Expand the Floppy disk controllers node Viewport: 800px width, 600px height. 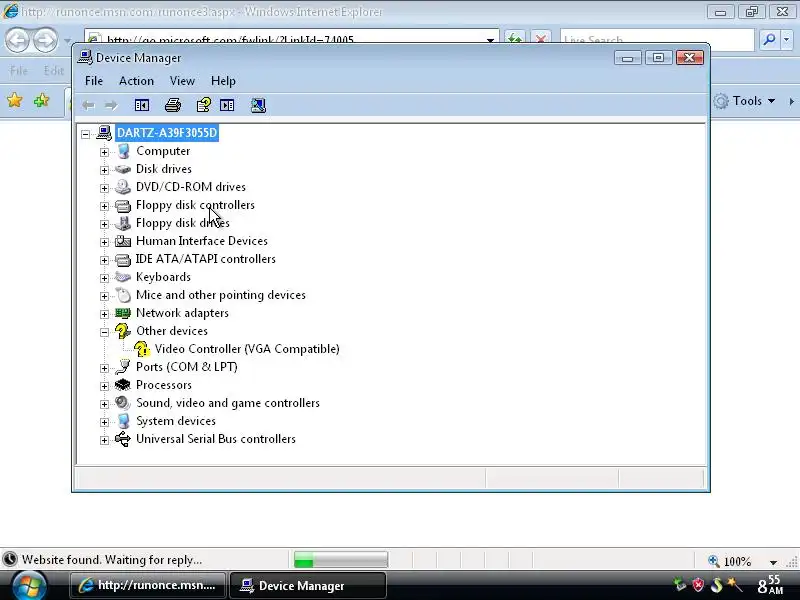coord(104,206)
